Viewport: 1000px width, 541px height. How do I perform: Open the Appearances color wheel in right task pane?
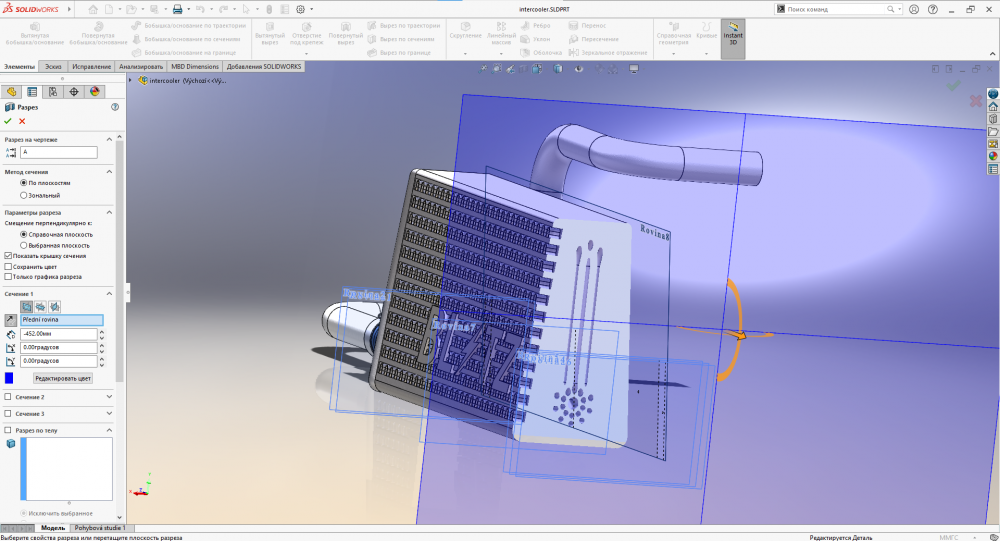993,155
